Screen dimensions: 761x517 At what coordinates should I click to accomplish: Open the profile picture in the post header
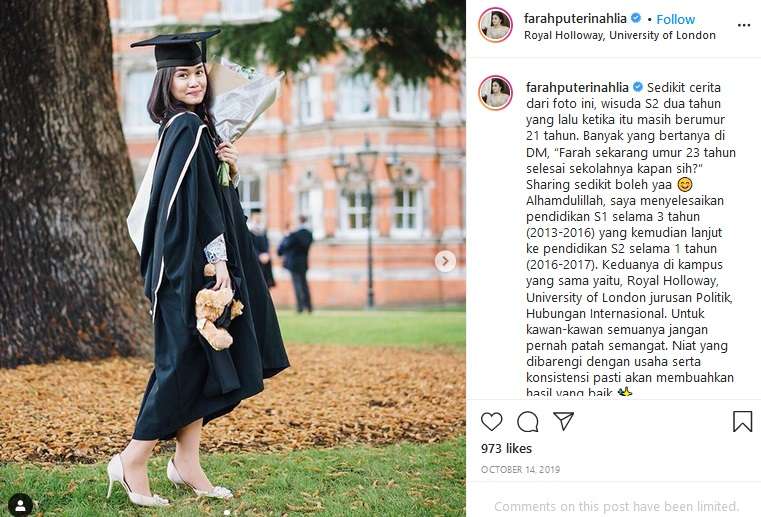(x=496, y=25)
